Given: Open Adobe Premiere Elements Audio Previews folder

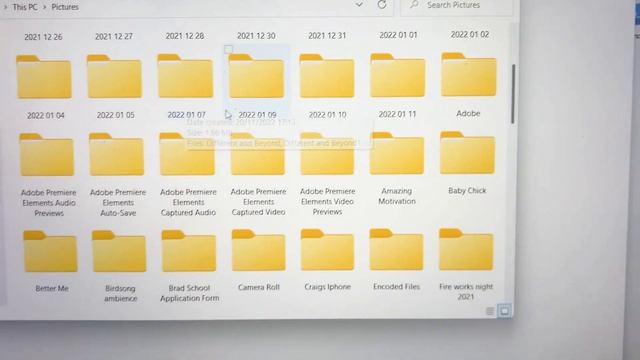Looking at the screenshot, I should click(47, 155).
